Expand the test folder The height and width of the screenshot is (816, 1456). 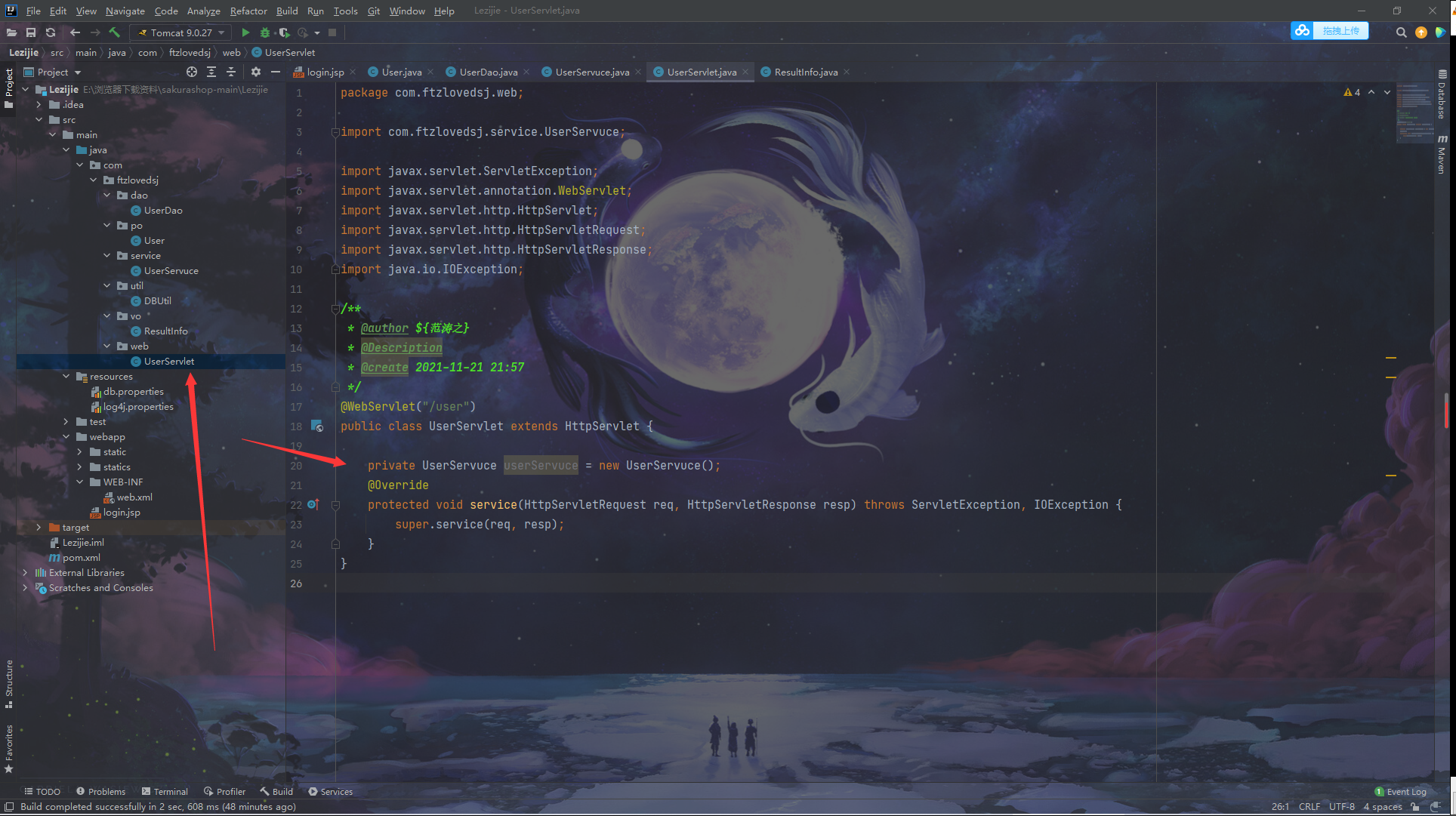click(66, 421)
